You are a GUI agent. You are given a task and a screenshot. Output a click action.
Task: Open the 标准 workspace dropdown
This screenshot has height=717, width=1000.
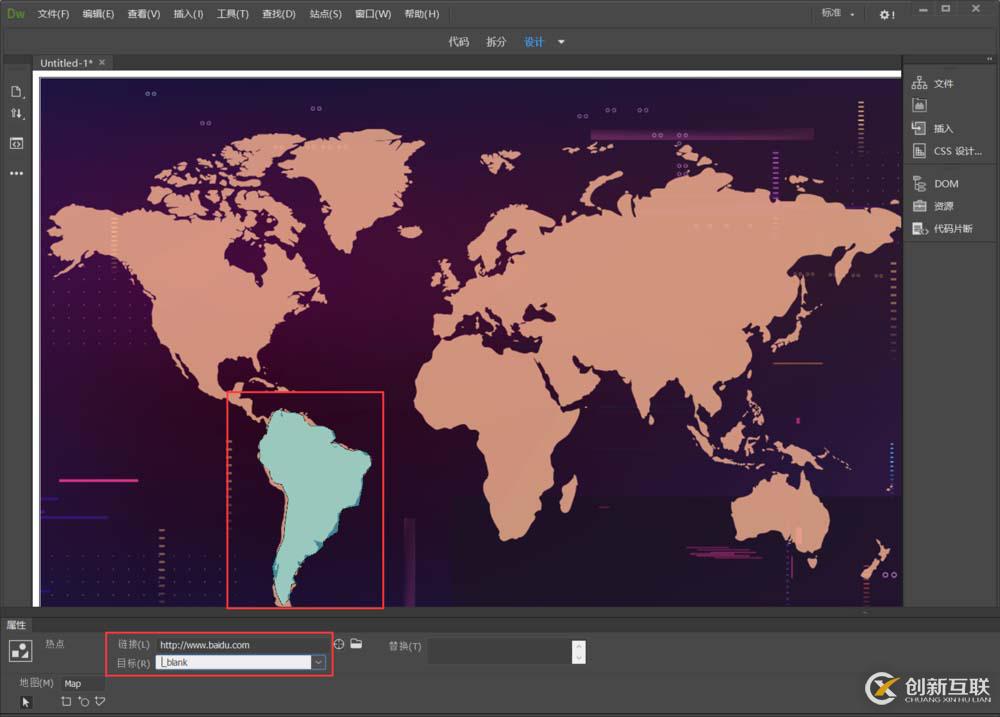(838, 14)
